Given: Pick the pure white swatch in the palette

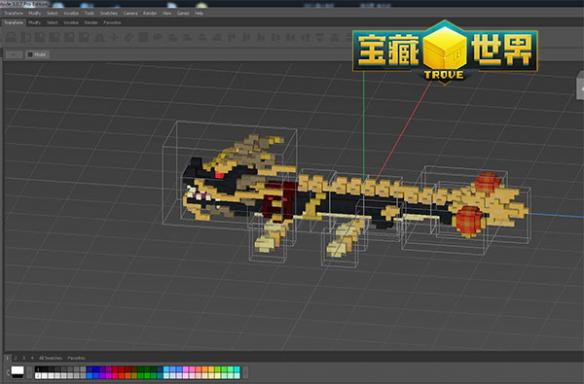Looking at the screenshot, I should [38, 375].
